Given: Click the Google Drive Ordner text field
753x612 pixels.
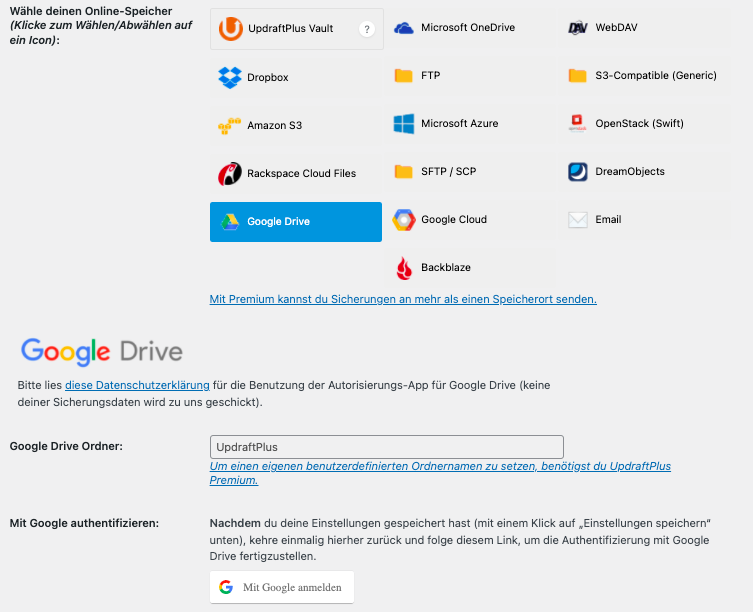Looking at the screenshot, I should (386, 447).
